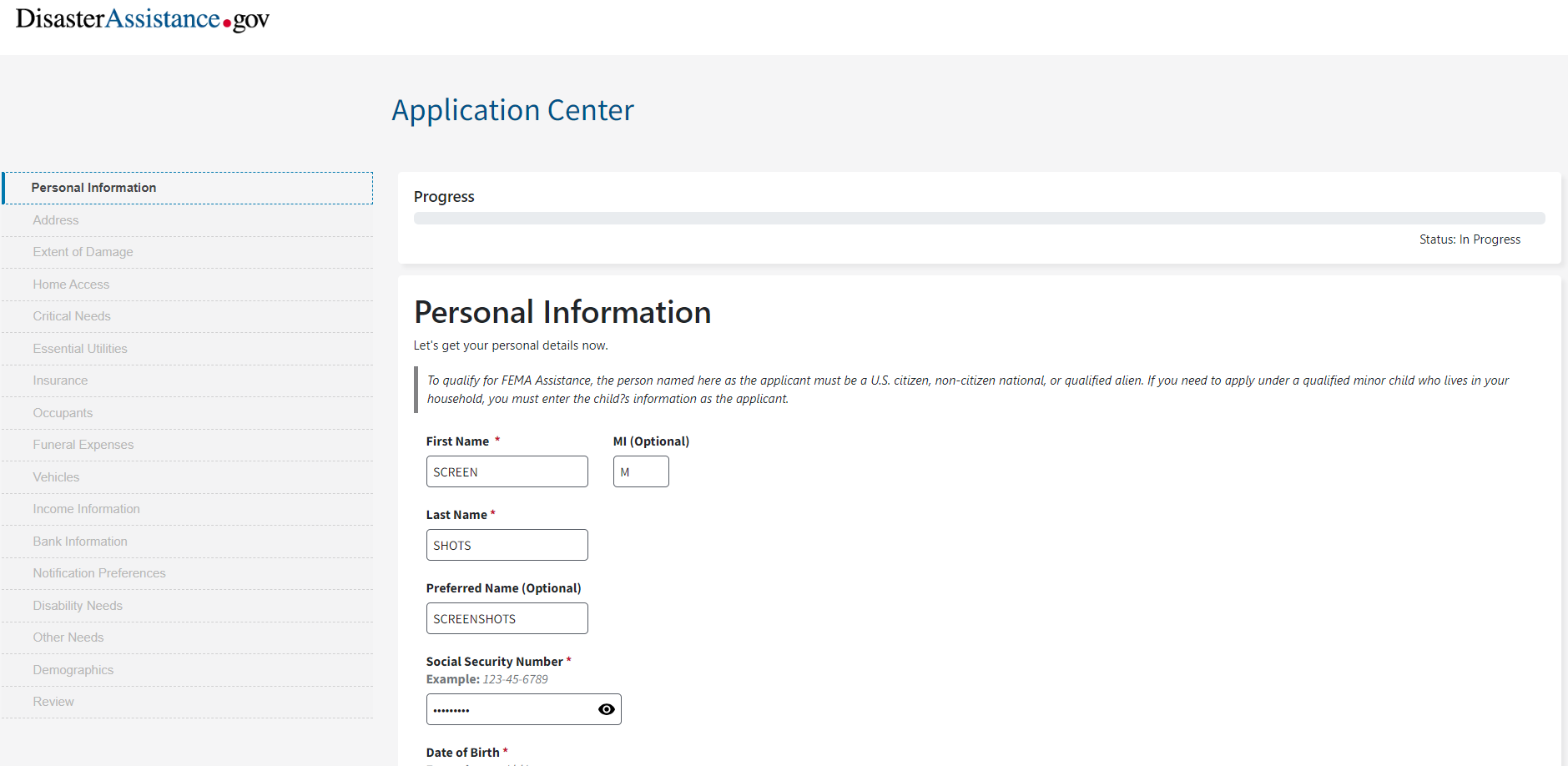Viewport: 1568px width, 766px height.
Task: Select Demographics in sidebar
Action: pyautogui.click(x=73, y=670)
